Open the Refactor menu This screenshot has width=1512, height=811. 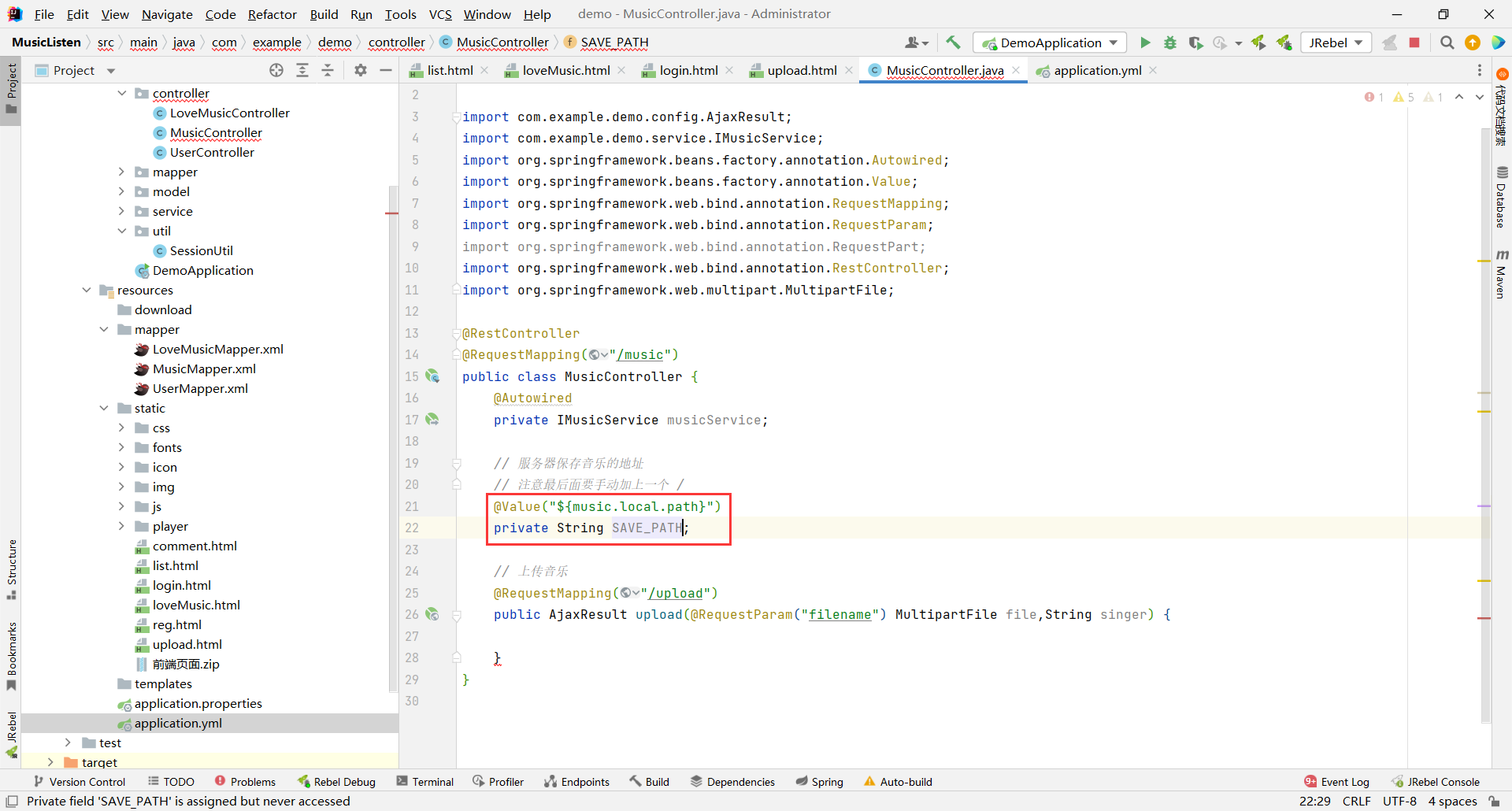coord(272,14)
